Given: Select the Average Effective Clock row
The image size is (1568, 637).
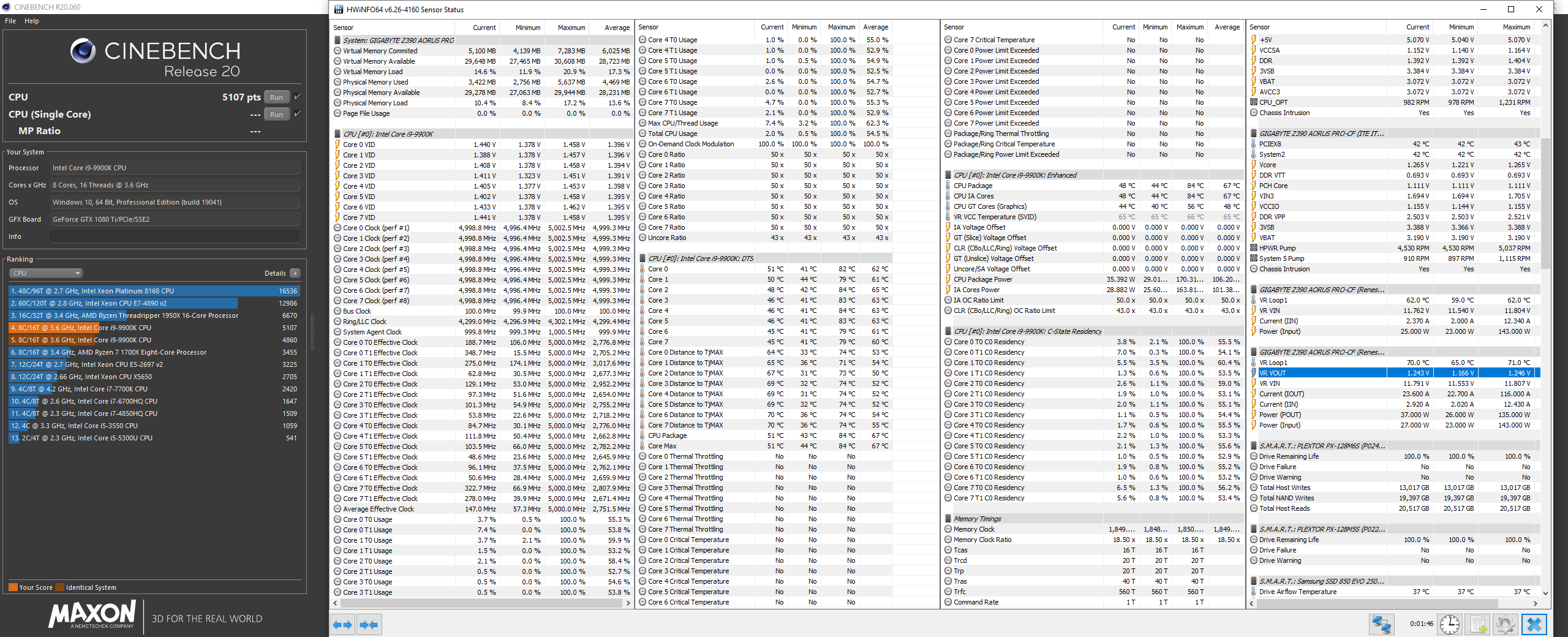Looking at the screenshot, I should (481, 509).
